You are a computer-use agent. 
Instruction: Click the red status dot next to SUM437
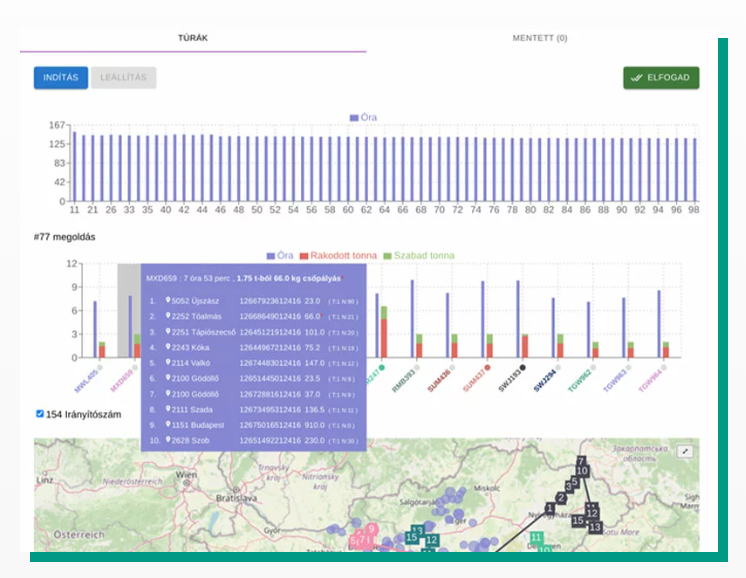click(x=487, y=367)
